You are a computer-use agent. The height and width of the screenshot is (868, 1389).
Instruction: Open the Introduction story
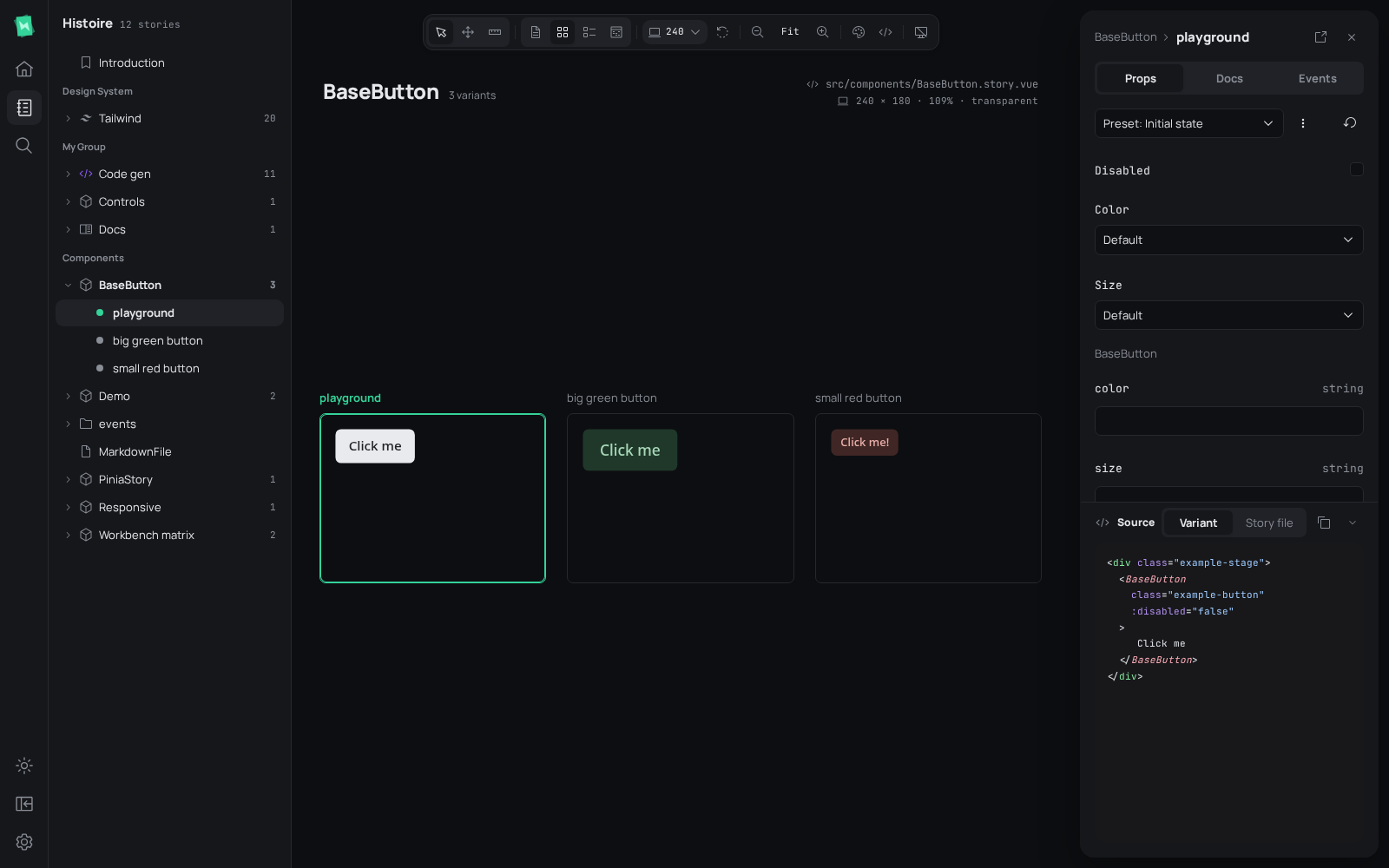tap(169, 62)
